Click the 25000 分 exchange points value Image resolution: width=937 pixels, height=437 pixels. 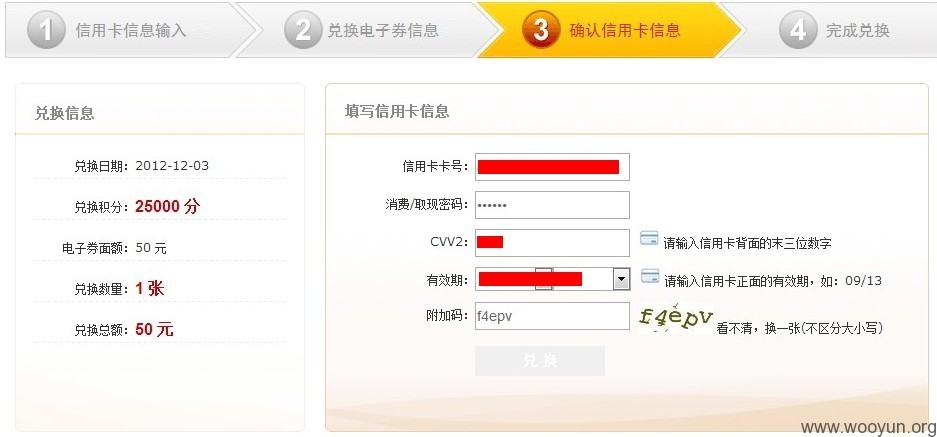point(167,206)
